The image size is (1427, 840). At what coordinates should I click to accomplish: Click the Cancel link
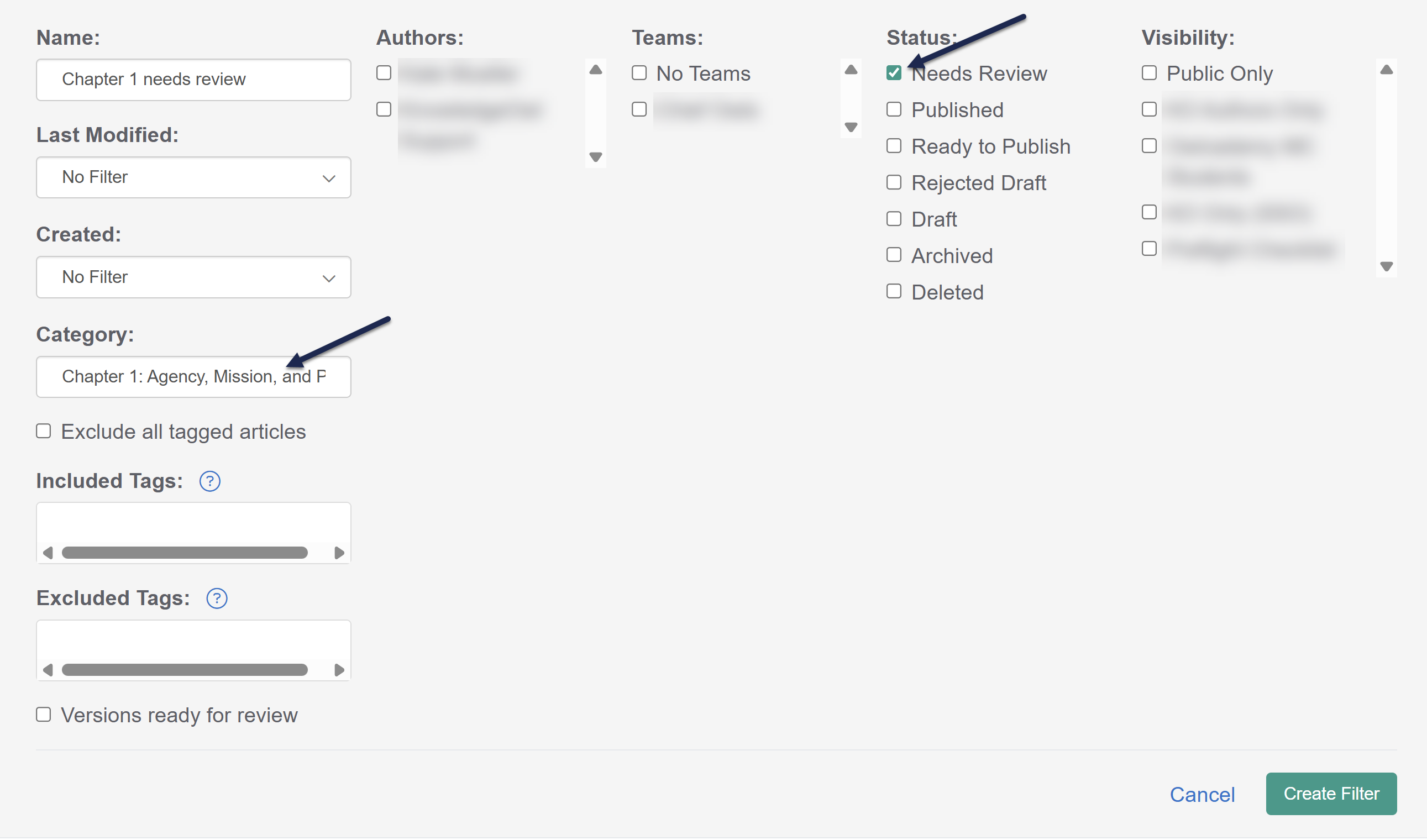click(1202, 795)
